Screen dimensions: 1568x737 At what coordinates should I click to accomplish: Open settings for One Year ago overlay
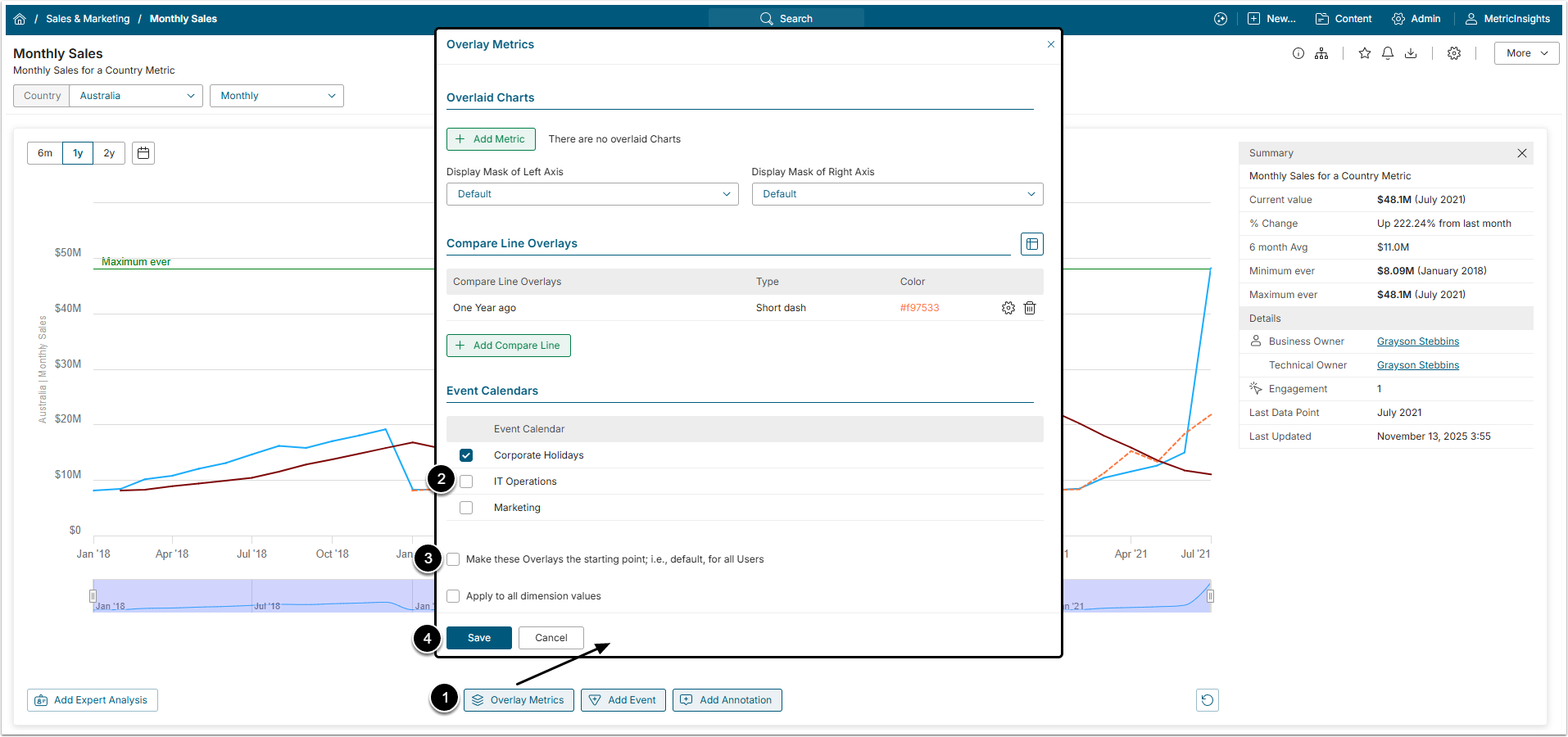[x=1008, y=308]
